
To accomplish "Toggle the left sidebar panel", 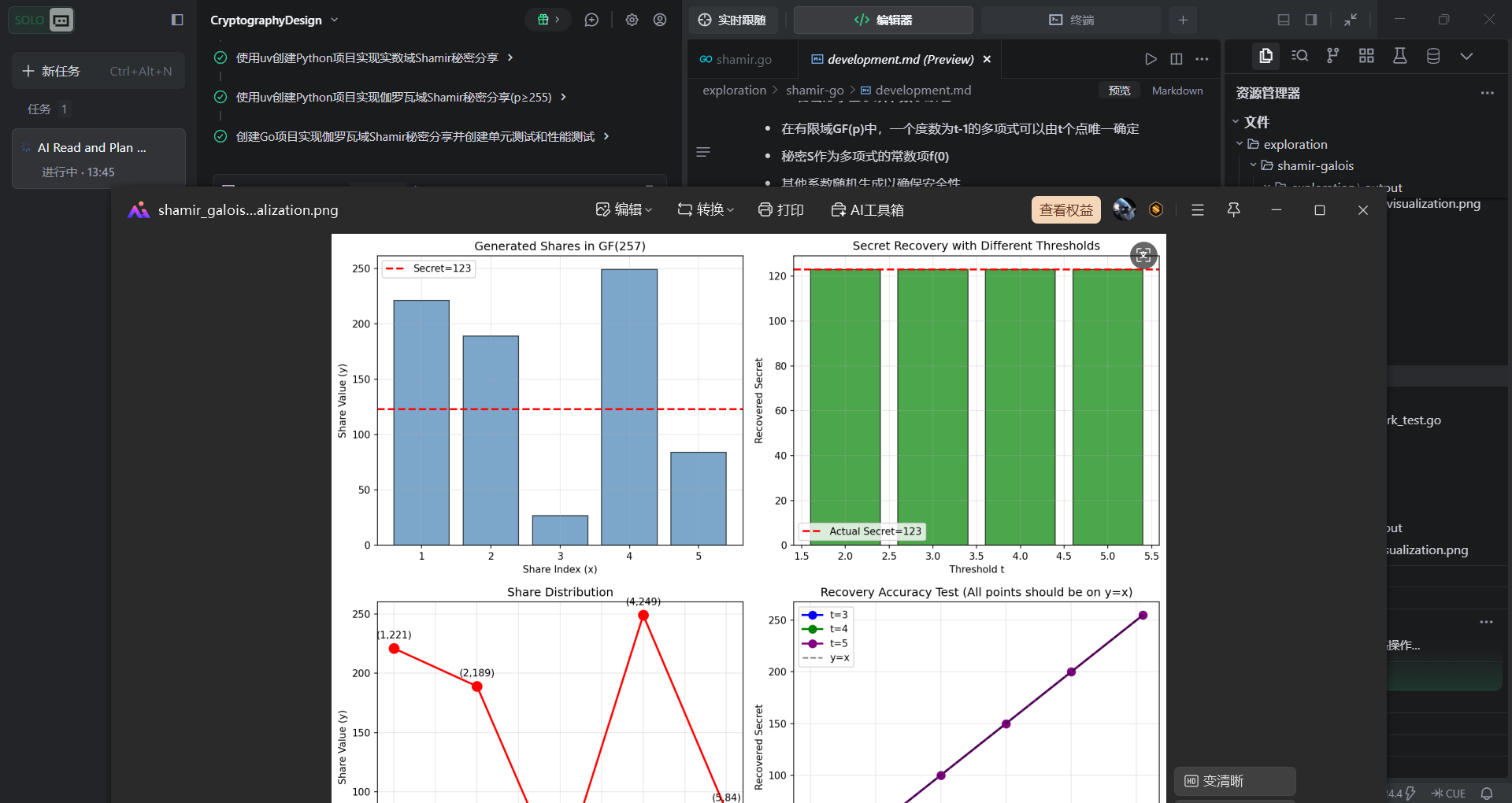I will coord(177,20).
